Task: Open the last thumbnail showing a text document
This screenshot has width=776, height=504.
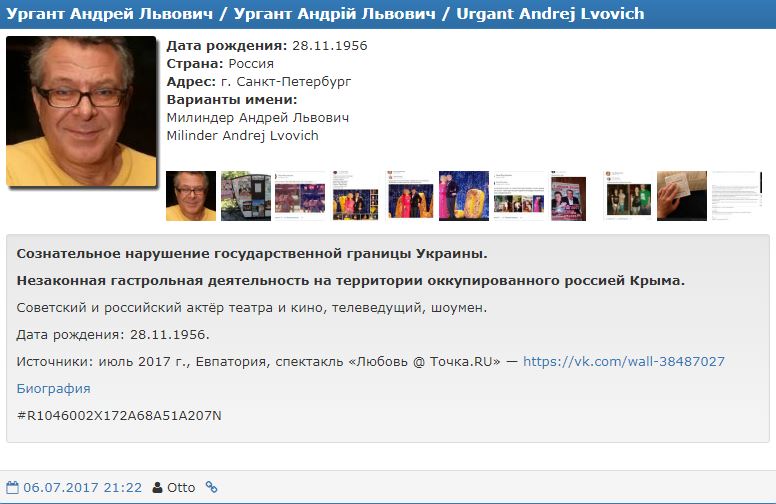Action: [x=737, y=196]
